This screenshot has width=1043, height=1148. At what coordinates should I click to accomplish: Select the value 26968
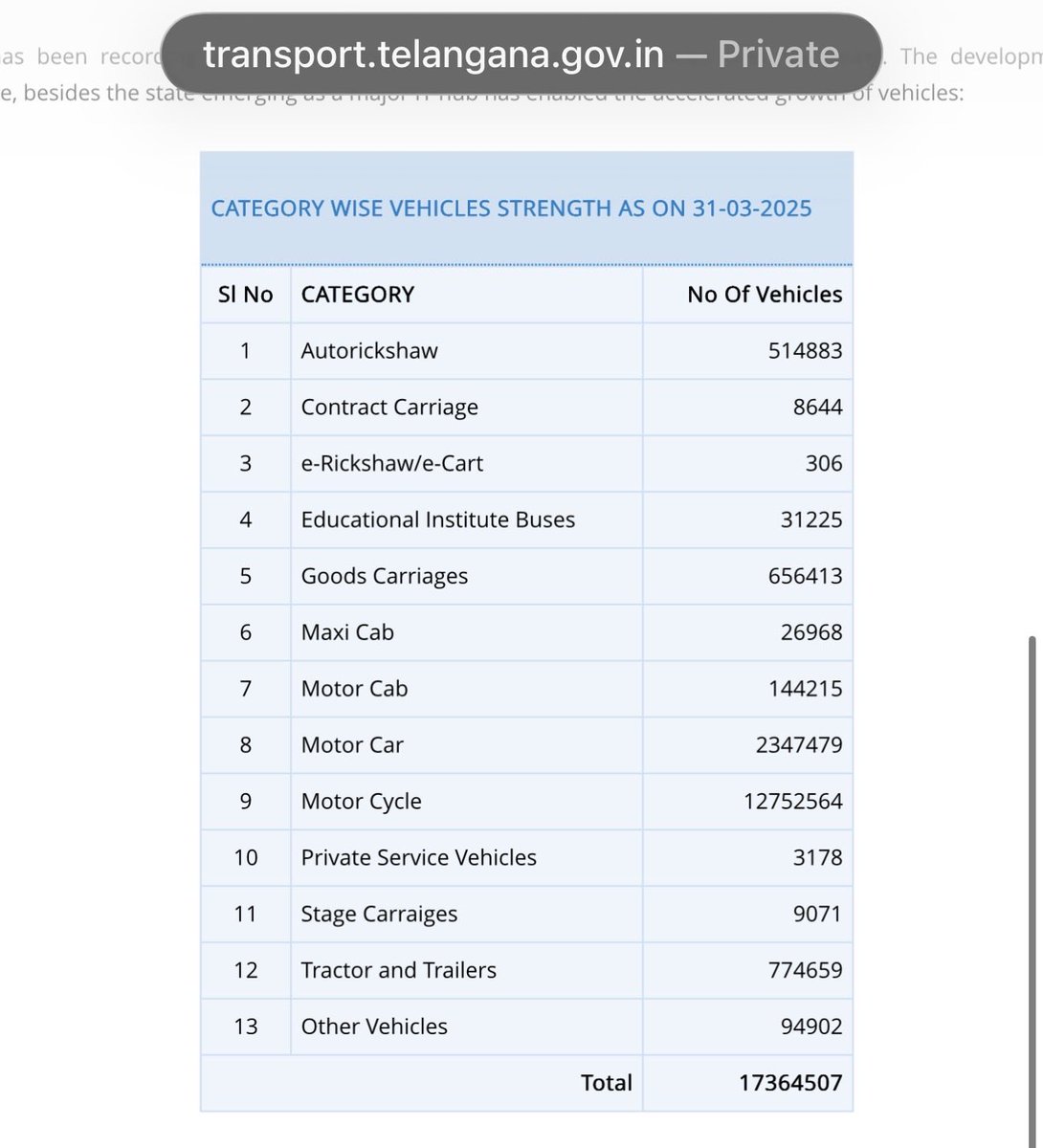(811, 632)
